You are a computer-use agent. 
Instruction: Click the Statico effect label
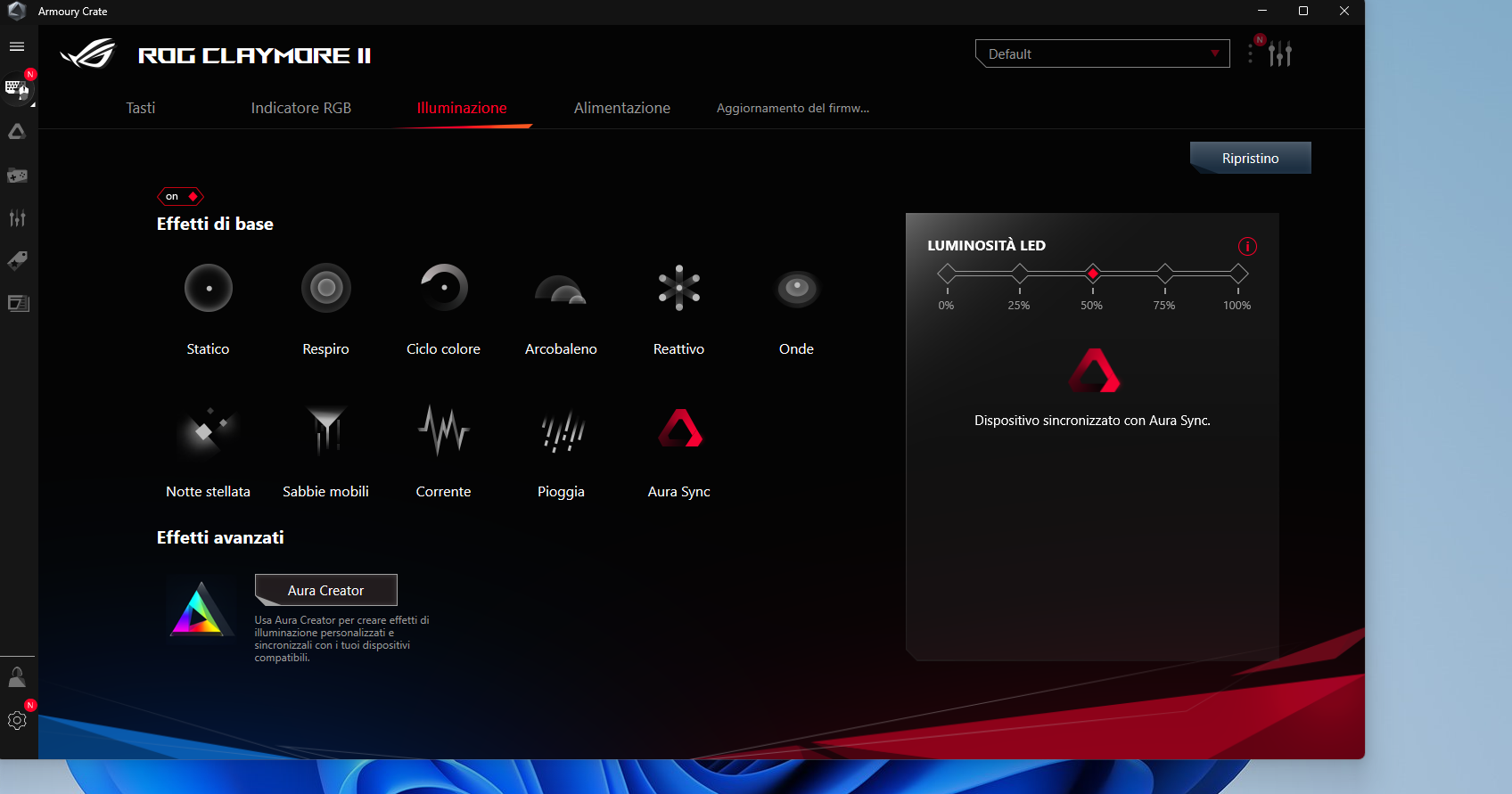[x=209, y=349]
